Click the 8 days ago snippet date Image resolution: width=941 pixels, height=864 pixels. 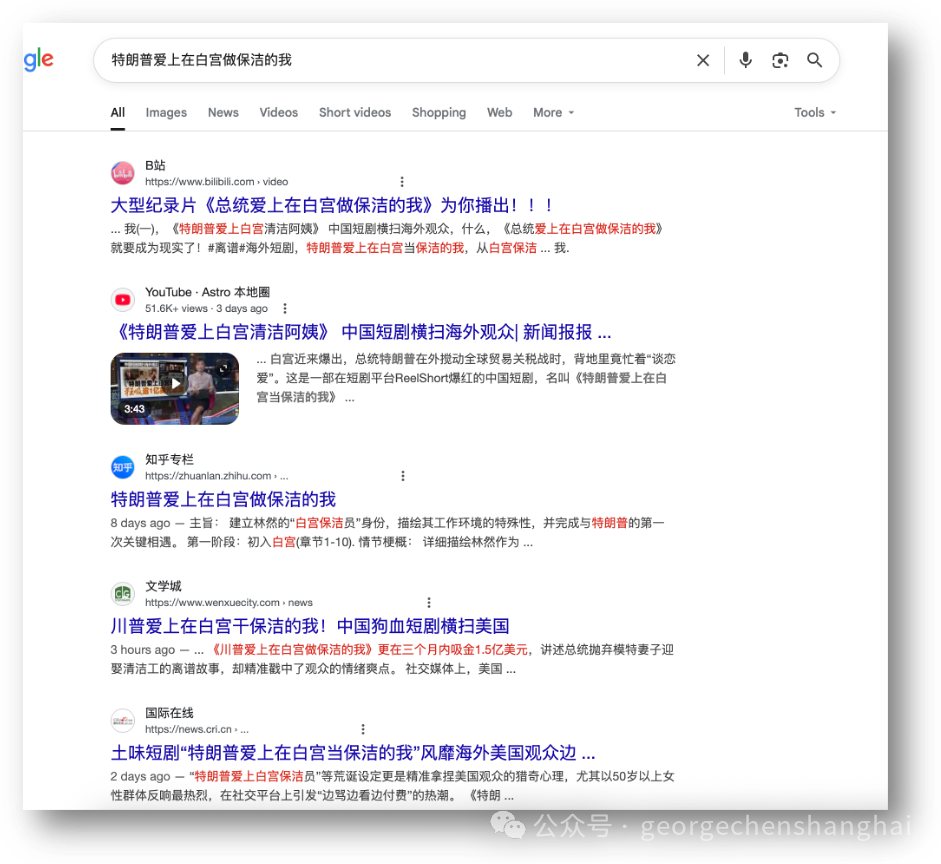[140, 523]
